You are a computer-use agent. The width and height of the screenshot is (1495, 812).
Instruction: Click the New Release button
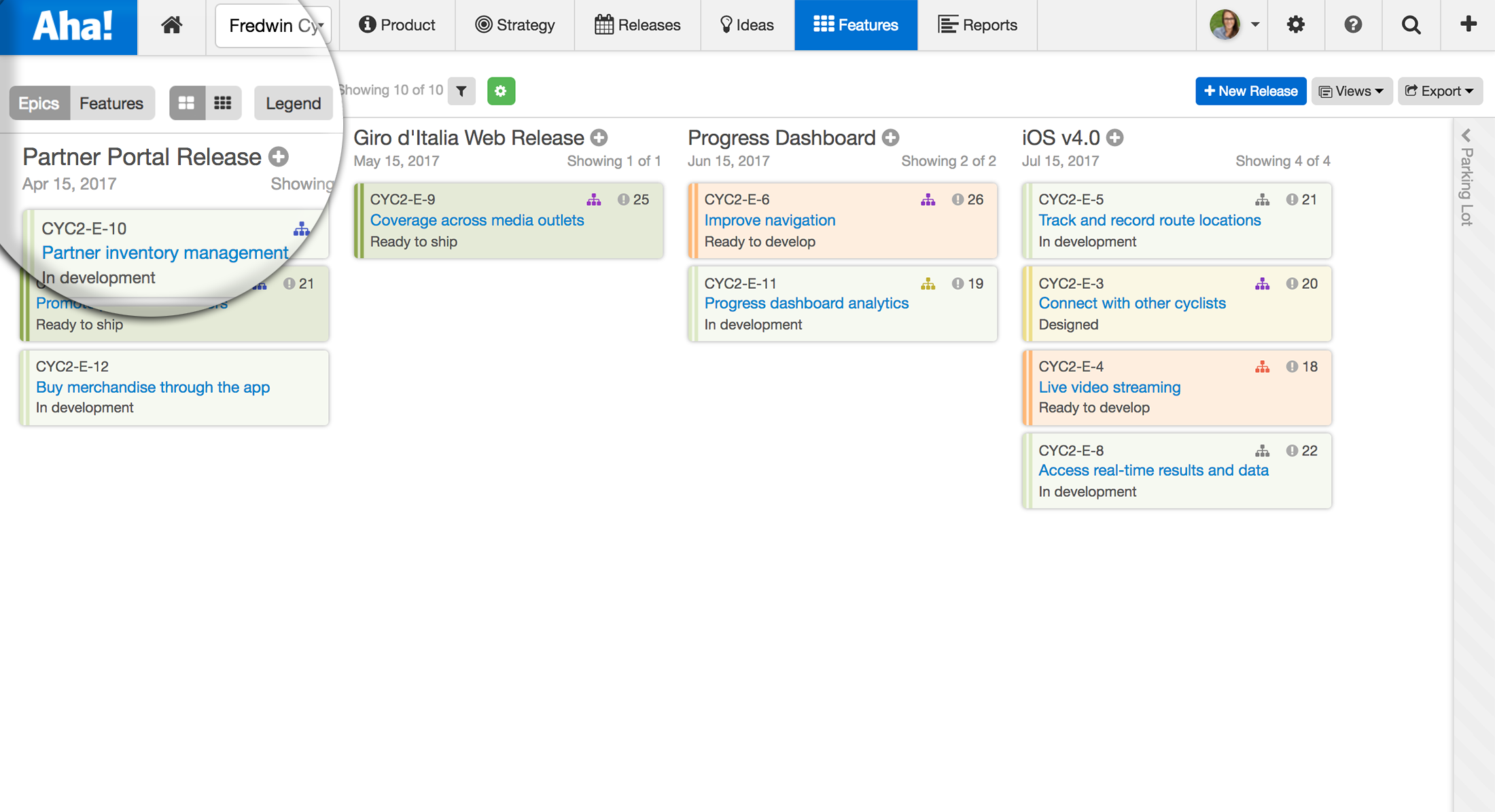point(1250,91)
